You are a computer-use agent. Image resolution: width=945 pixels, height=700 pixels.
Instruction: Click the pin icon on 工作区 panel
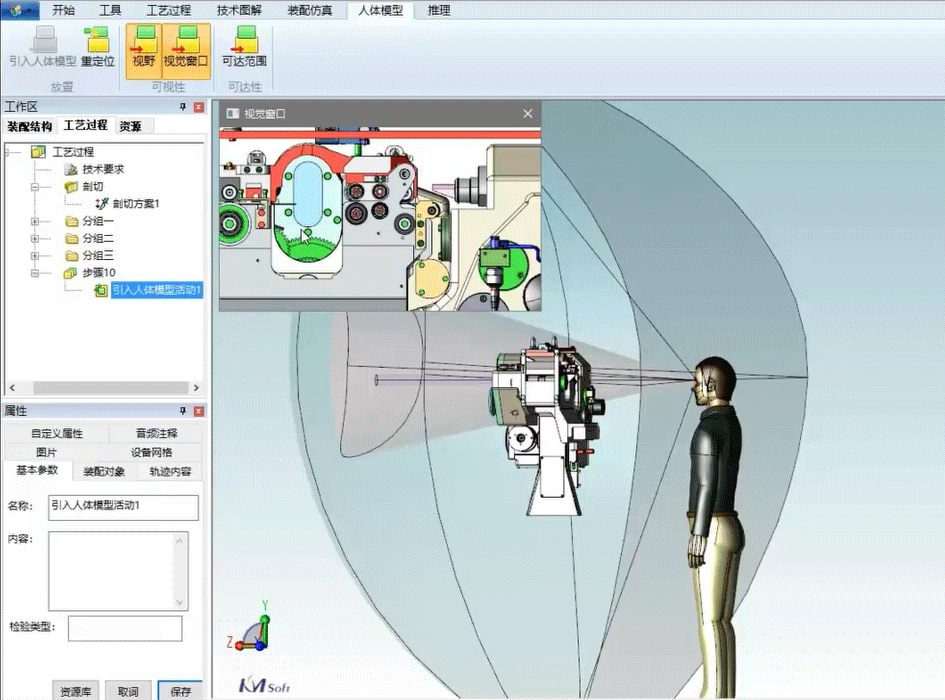(x=182, y=106)
